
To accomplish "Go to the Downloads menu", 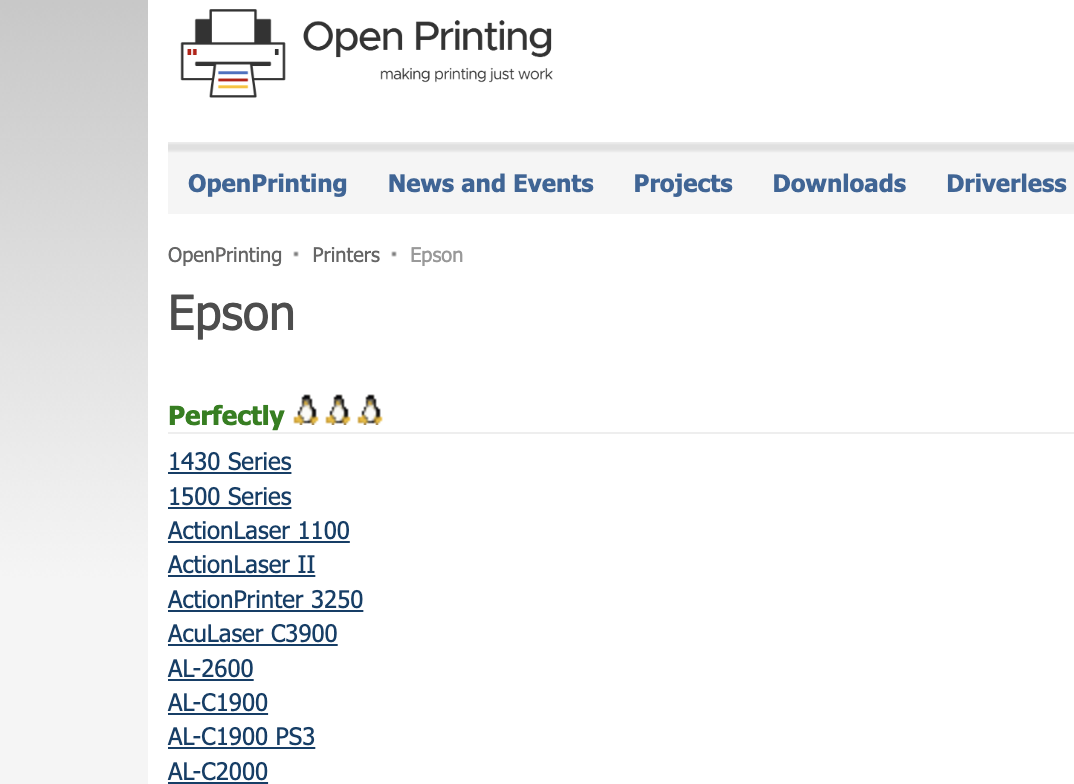I will point(839,184).
